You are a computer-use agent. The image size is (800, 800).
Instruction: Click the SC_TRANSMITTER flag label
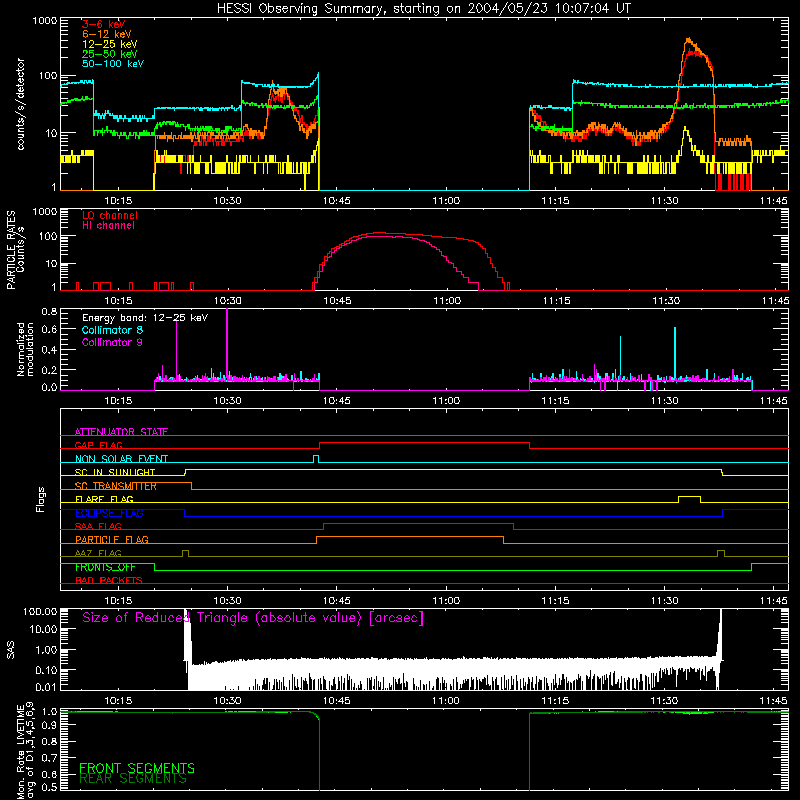(116, 486)
